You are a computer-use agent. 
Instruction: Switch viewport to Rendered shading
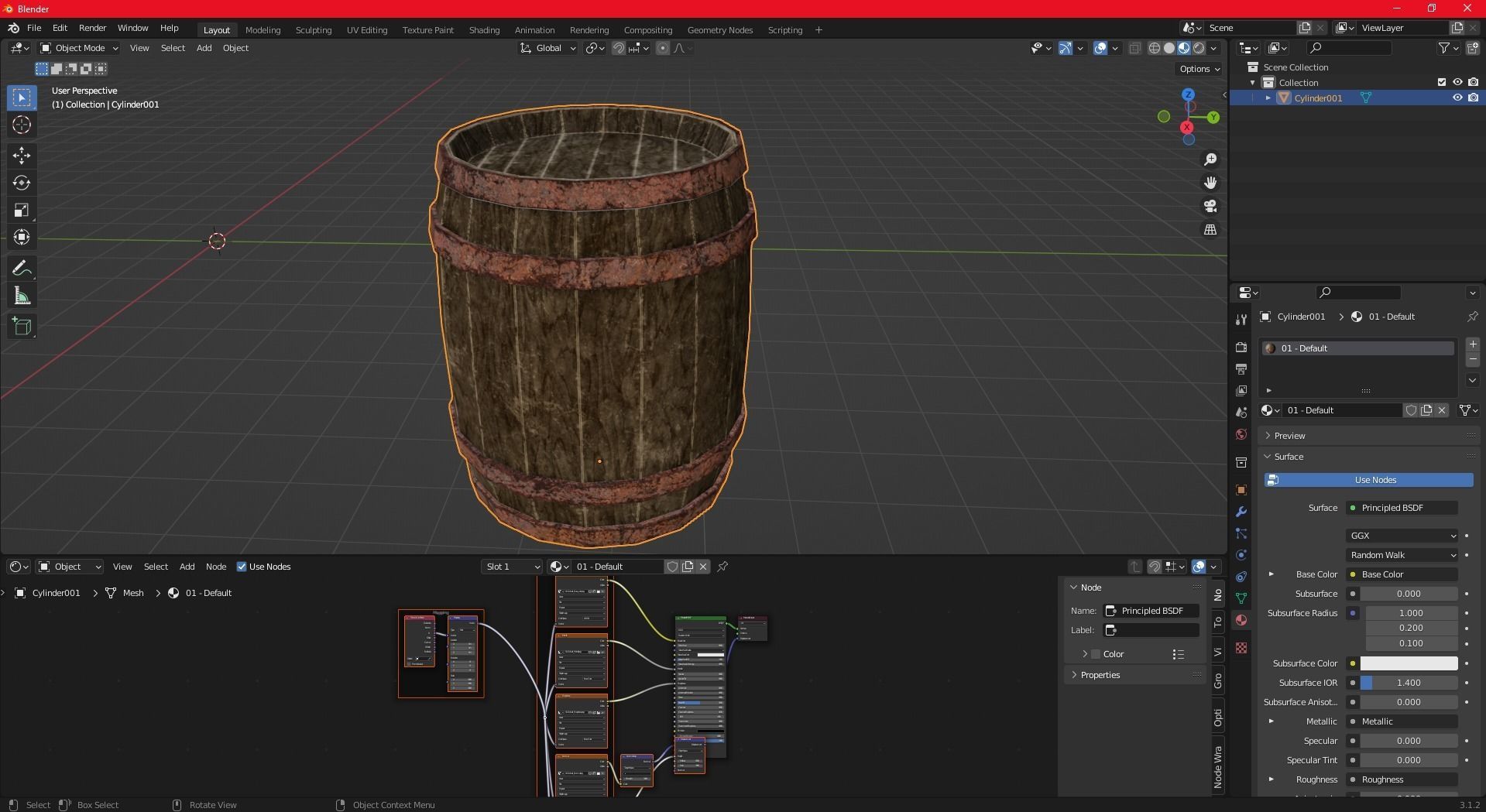pos(1199,48)
